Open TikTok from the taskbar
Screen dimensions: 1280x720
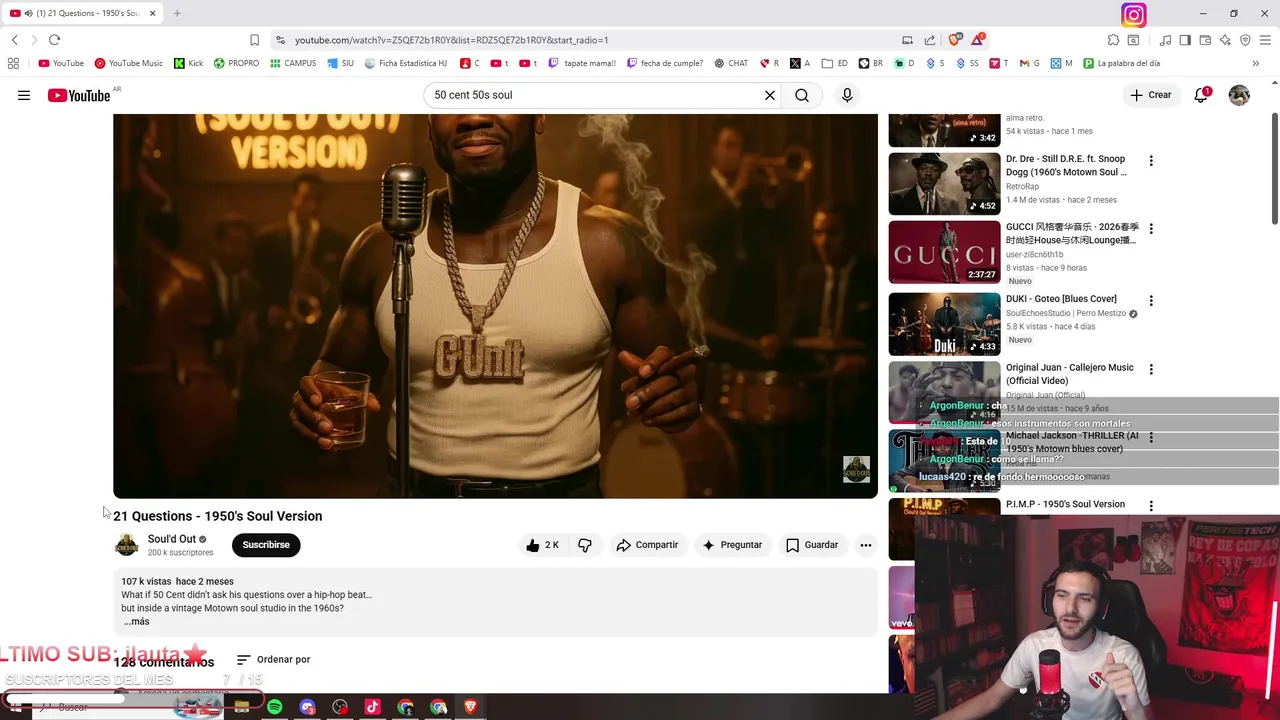pyautogui.click(x=372, y=707)
